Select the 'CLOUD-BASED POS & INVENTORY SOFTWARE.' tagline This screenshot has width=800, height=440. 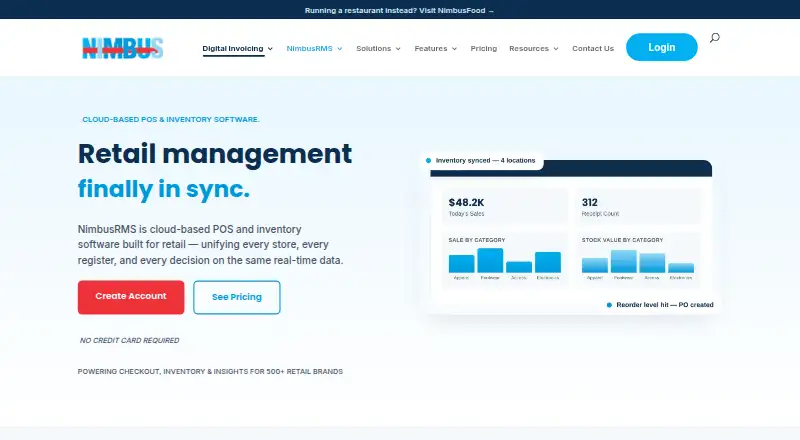click(171, 119)
